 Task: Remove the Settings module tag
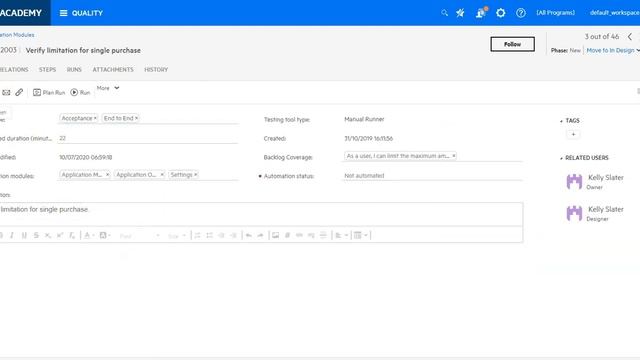tap(196, 175)
